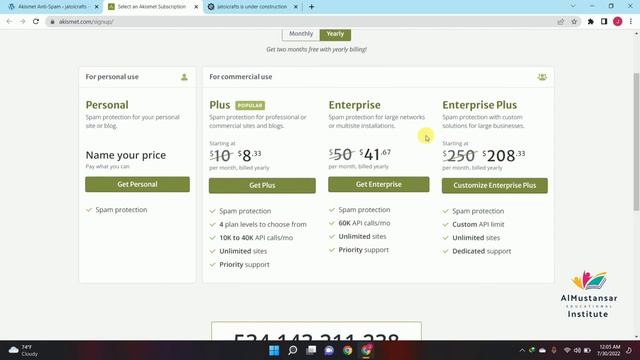The image size is (640, 360).
Task: Click 'Get two months free' note
Action: pos(316,49)
